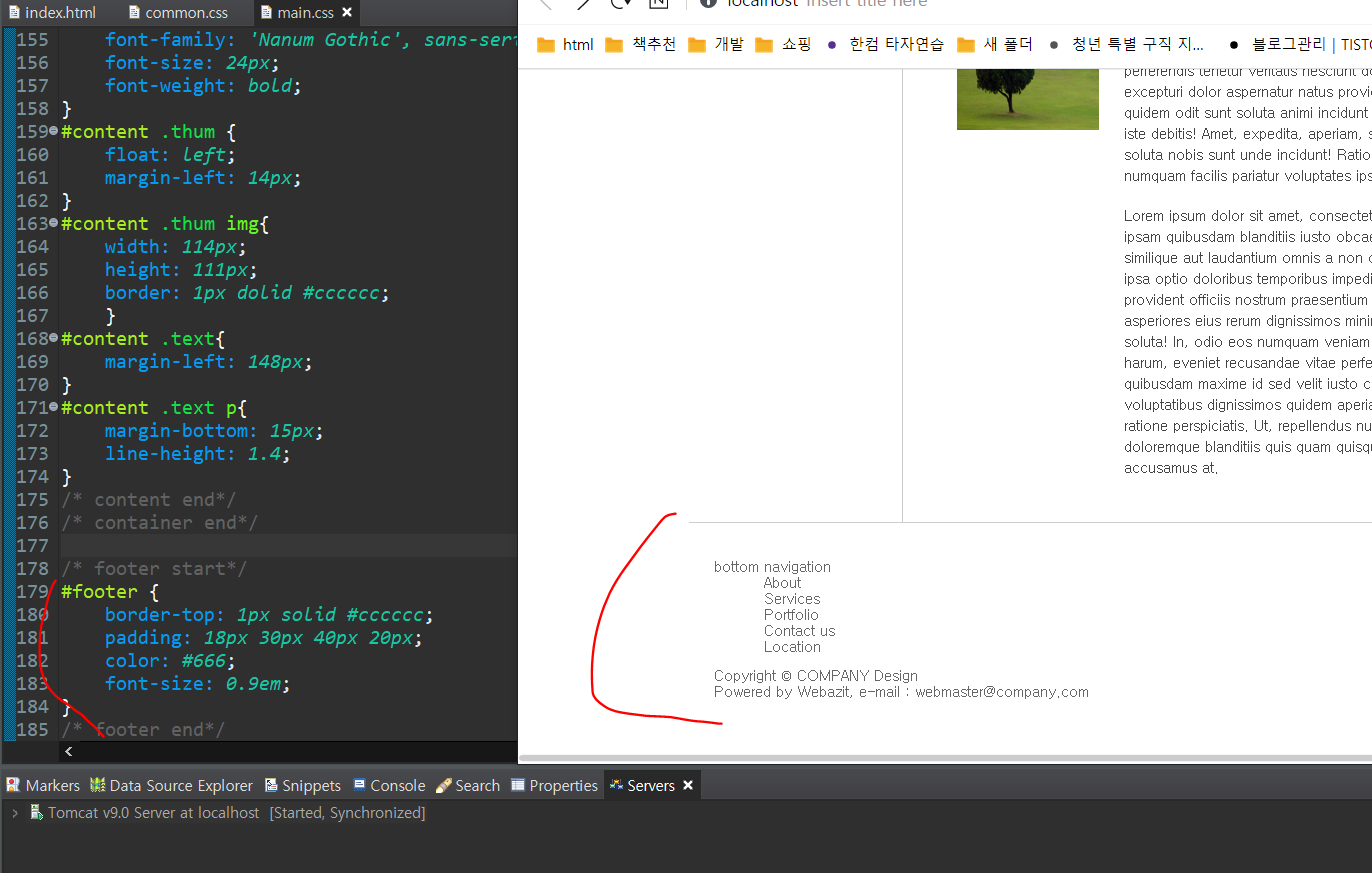Click the editor horizontal scroll left arrow
1372x873 pixels.
(x=68, y=751)
